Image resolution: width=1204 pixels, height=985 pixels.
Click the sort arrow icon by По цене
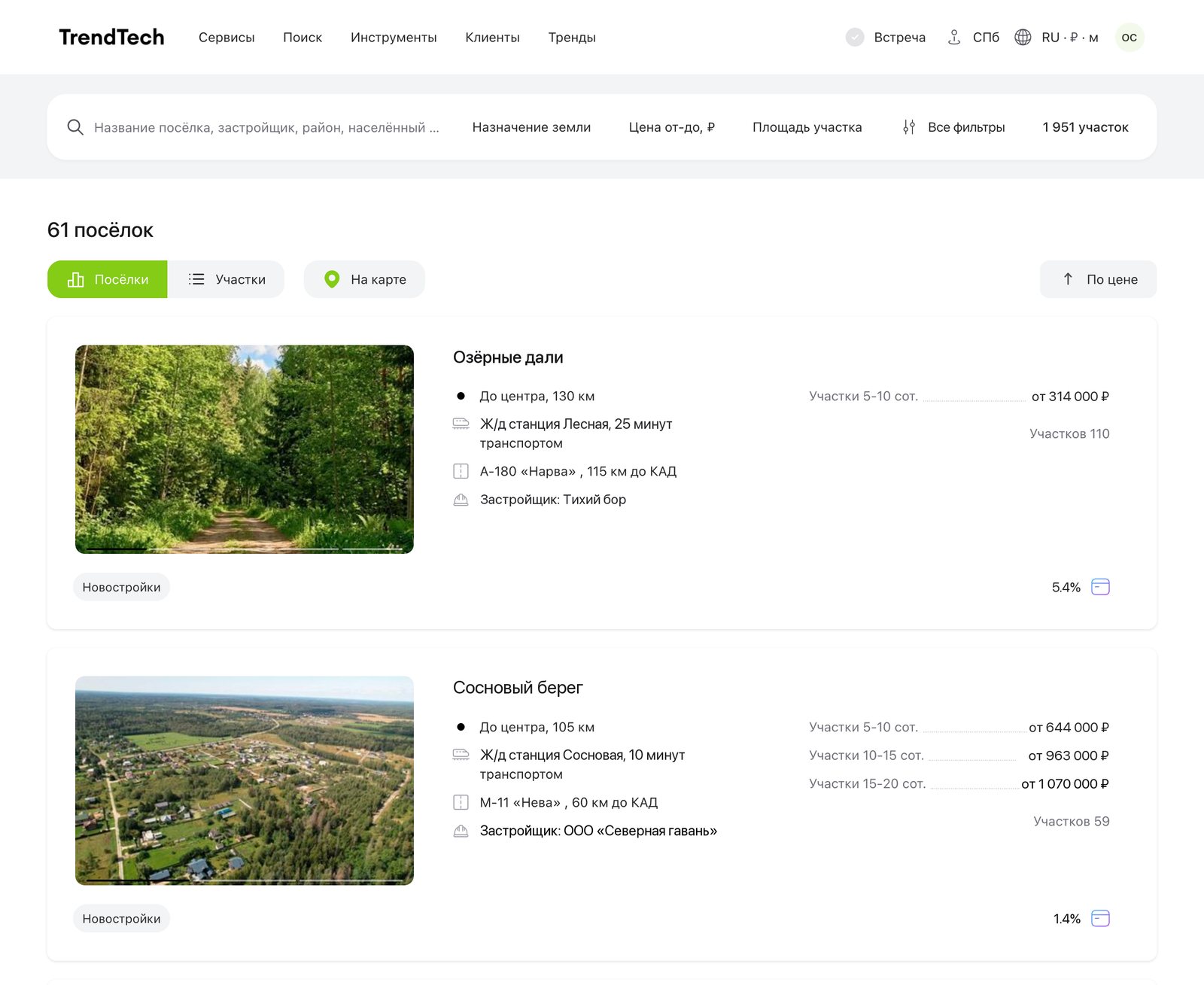[1068, 279]
